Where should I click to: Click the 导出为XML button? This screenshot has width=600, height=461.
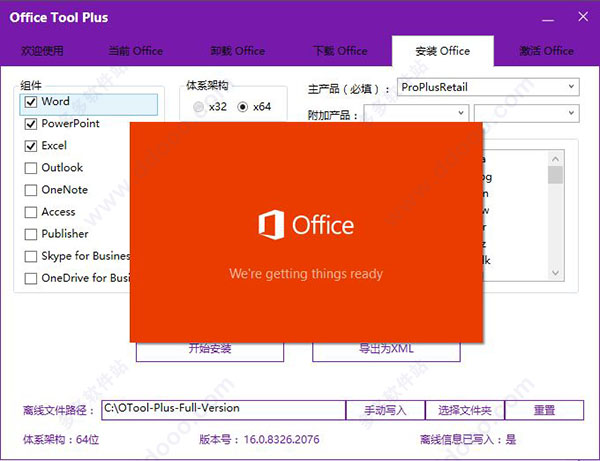point(386,351)
